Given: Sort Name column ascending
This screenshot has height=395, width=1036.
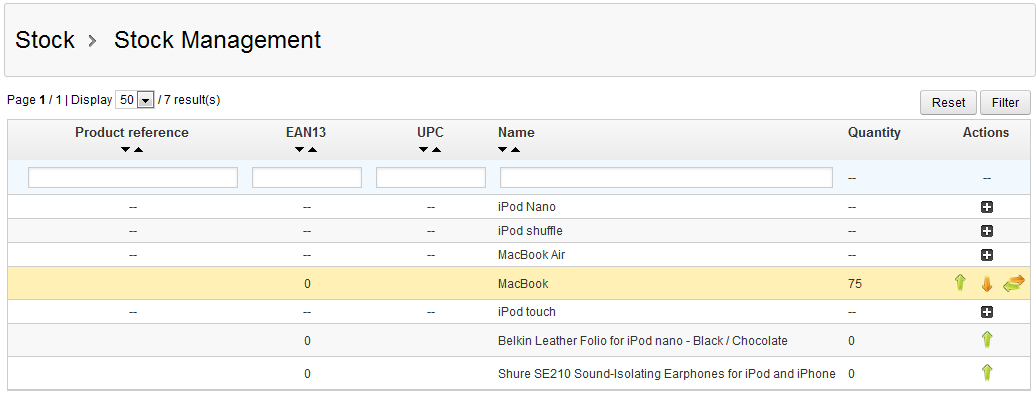Looking at the screenshot, I should 515,150.
